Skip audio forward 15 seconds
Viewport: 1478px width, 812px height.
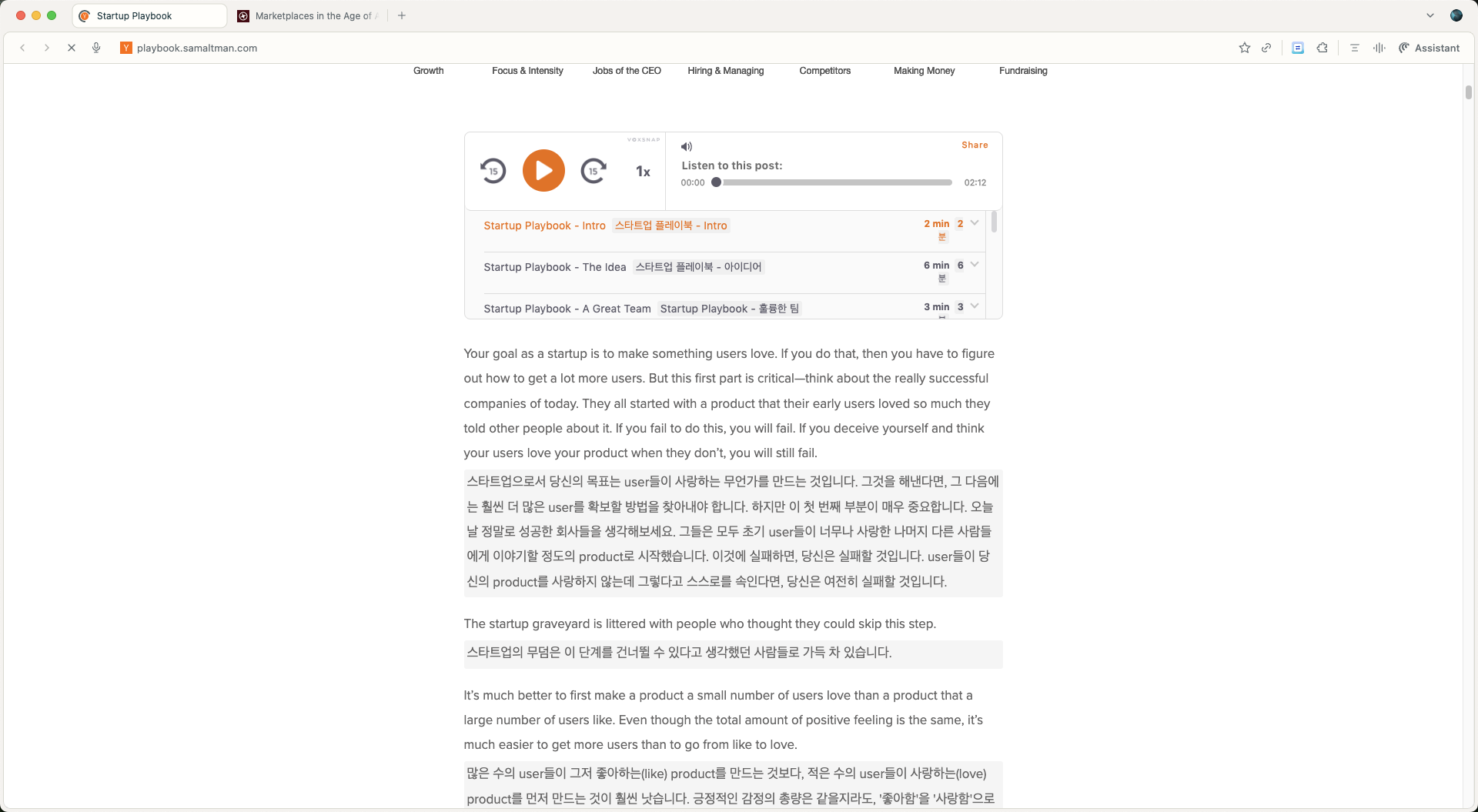click(x=593, y=170)
